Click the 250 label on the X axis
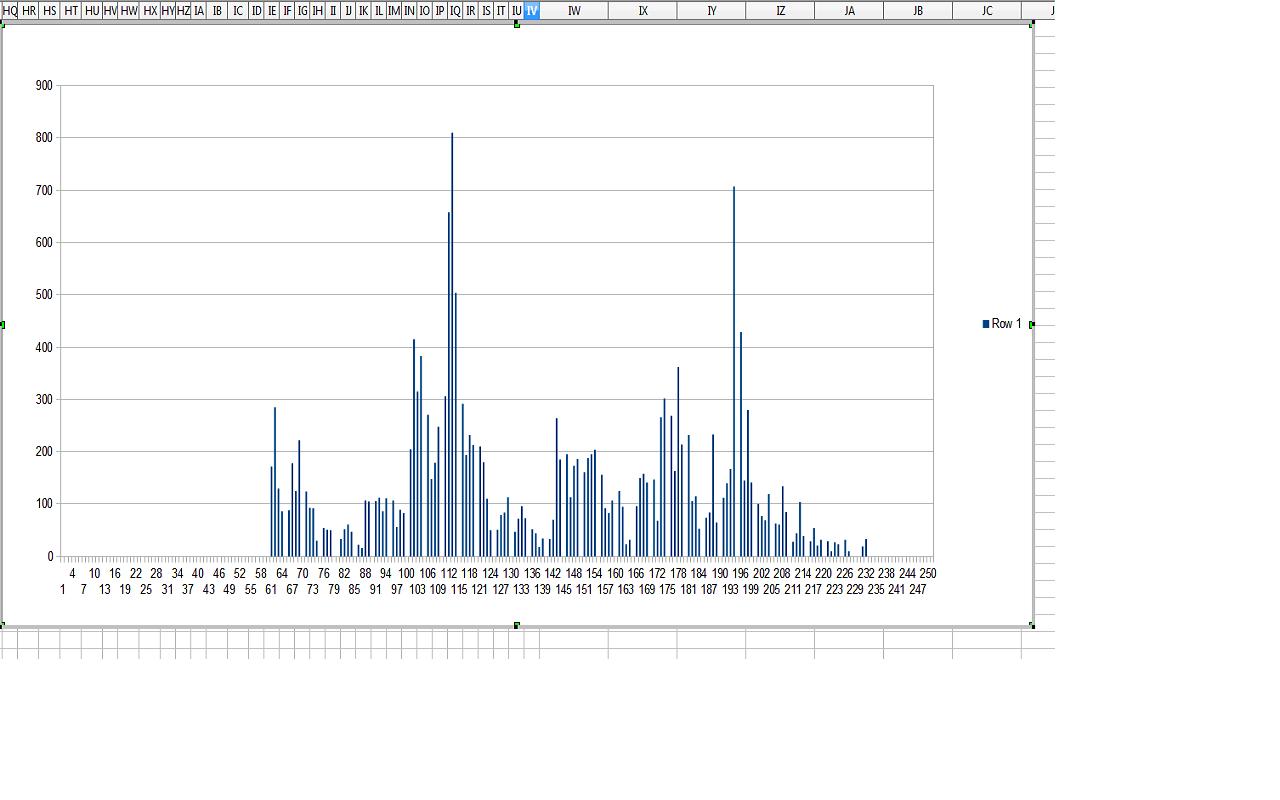 click(928, 573)
